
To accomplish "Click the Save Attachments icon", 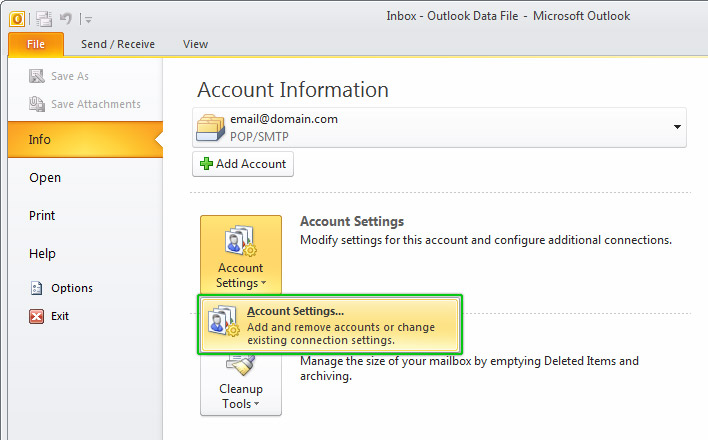I will (37, 104).
